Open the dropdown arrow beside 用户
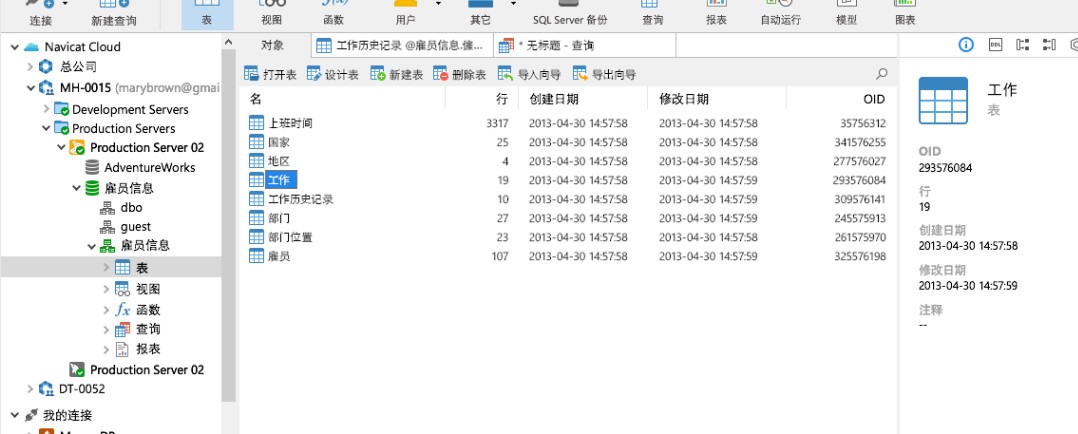1078x434 pixels. (x=439, y=3)
